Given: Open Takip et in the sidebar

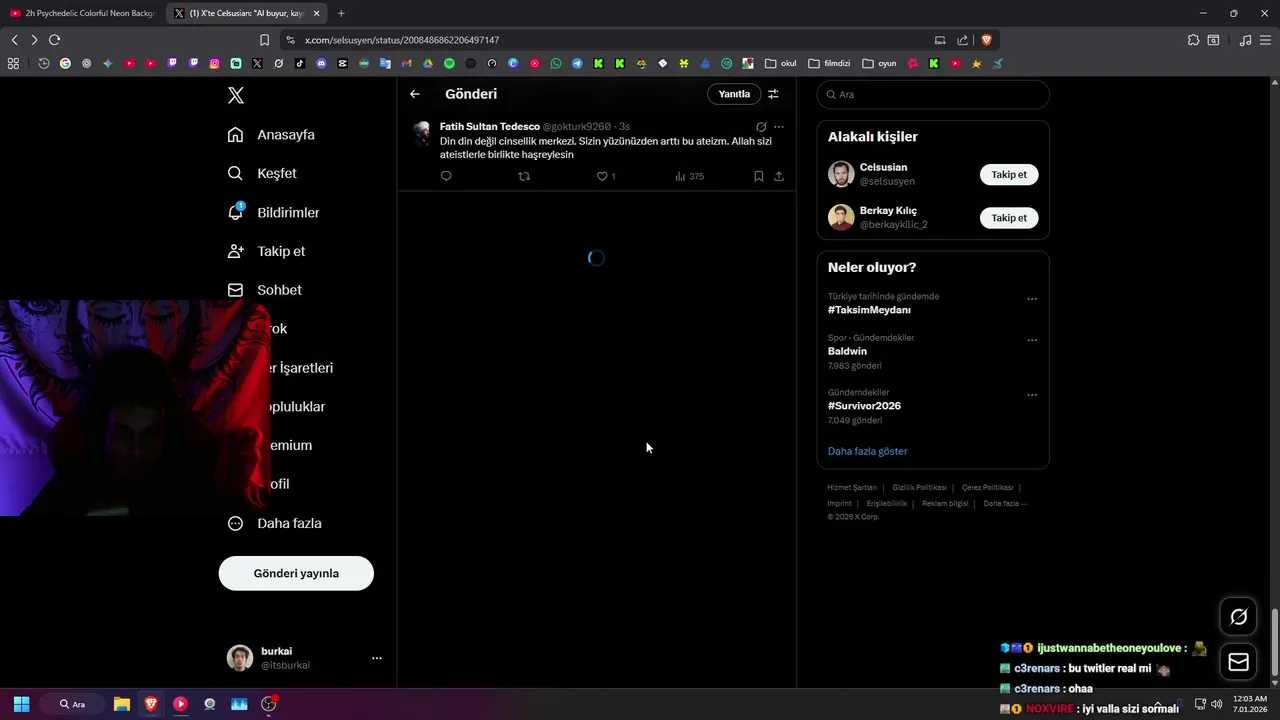Looking at the screenshot, I should click(266, 251).
